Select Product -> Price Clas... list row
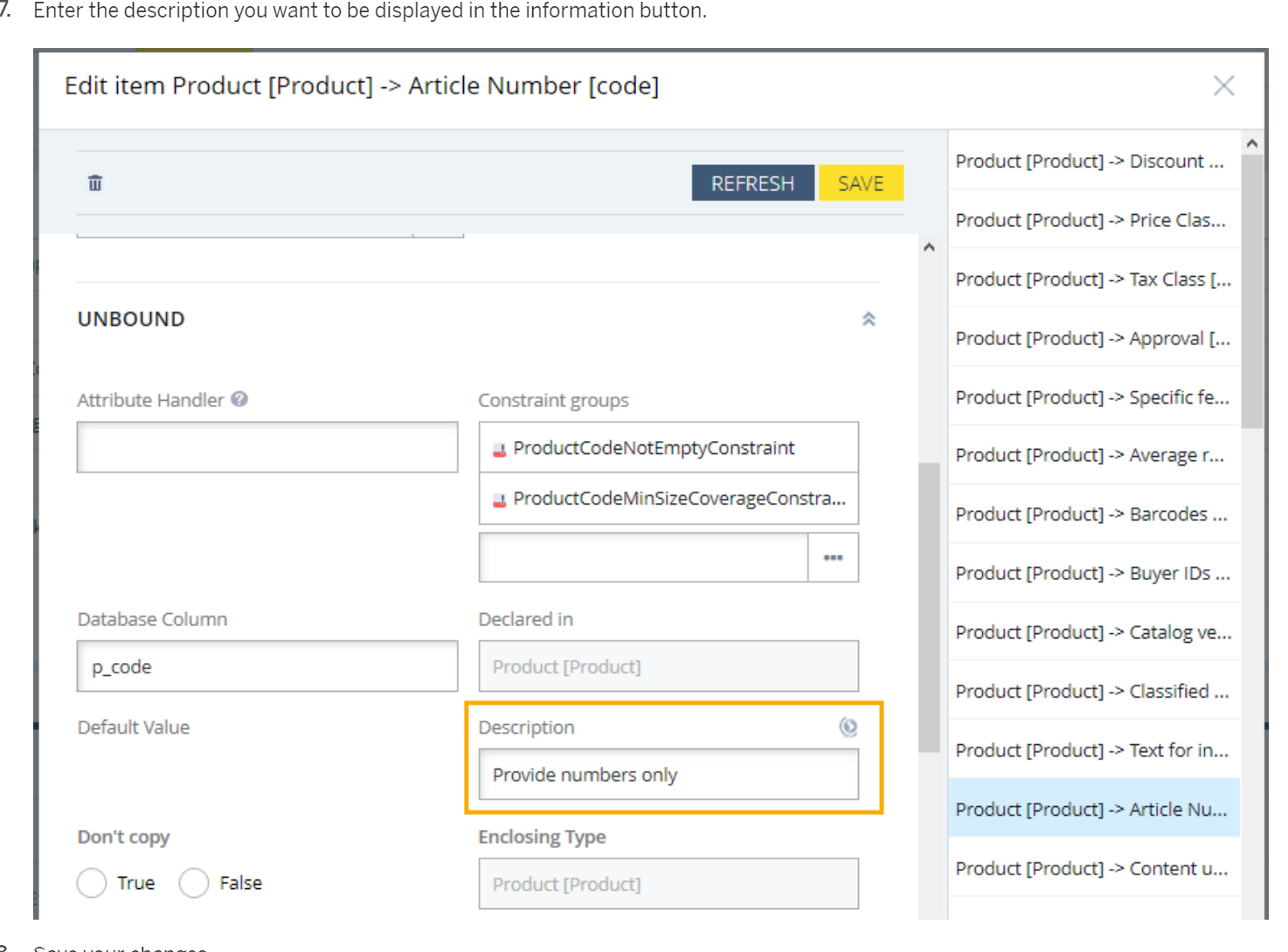1288x952 pixels. 1094,219
